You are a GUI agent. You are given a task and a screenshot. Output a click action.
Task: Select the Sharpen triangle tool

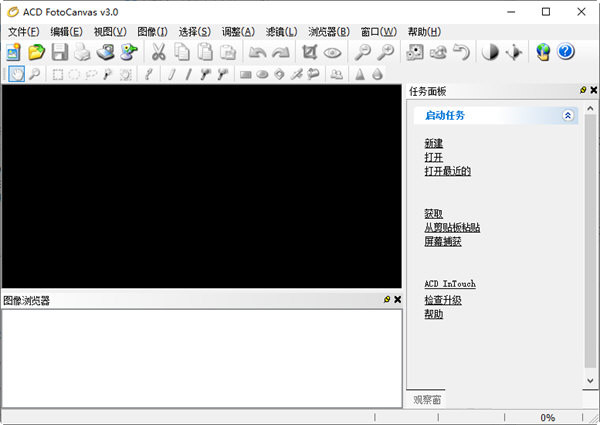coord(360,74)
